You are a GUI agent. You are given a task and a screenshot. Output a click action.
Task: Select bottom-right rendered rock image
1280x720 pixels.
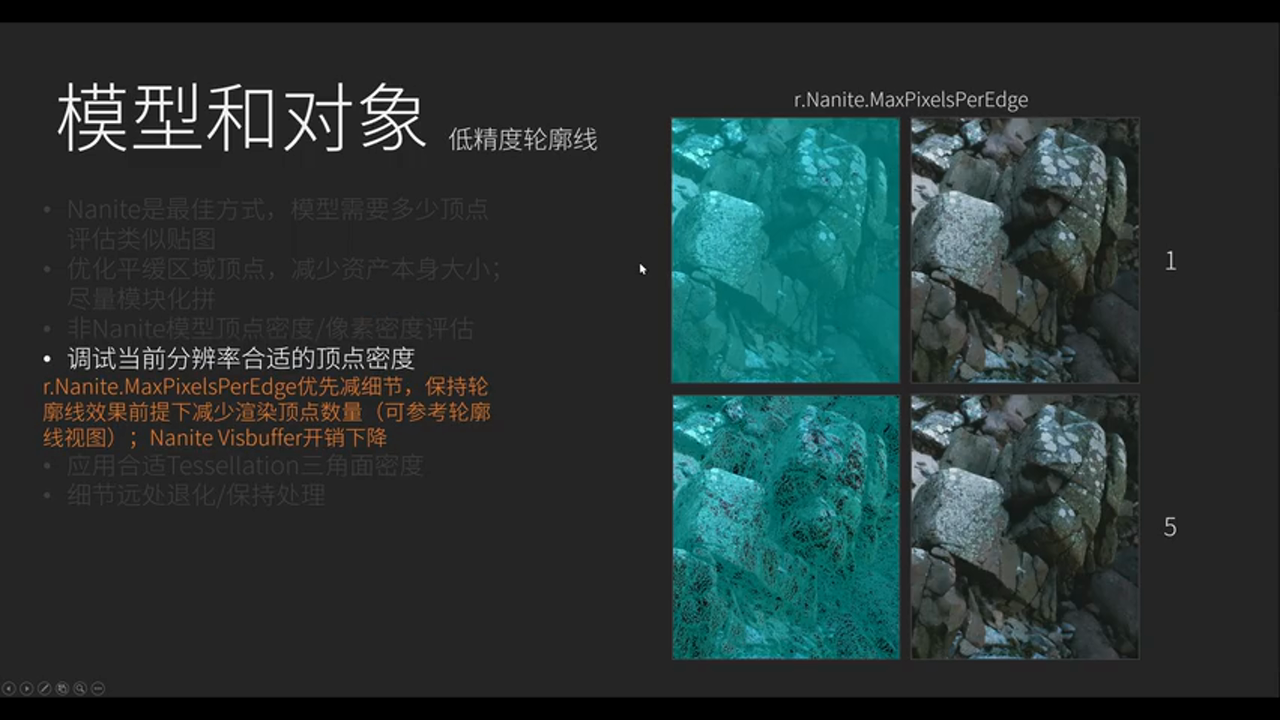coord(1024,527)
